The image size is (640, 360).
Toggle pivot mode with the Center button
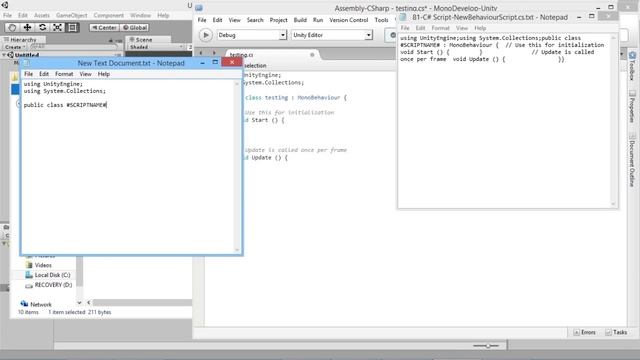click(104, 27)
